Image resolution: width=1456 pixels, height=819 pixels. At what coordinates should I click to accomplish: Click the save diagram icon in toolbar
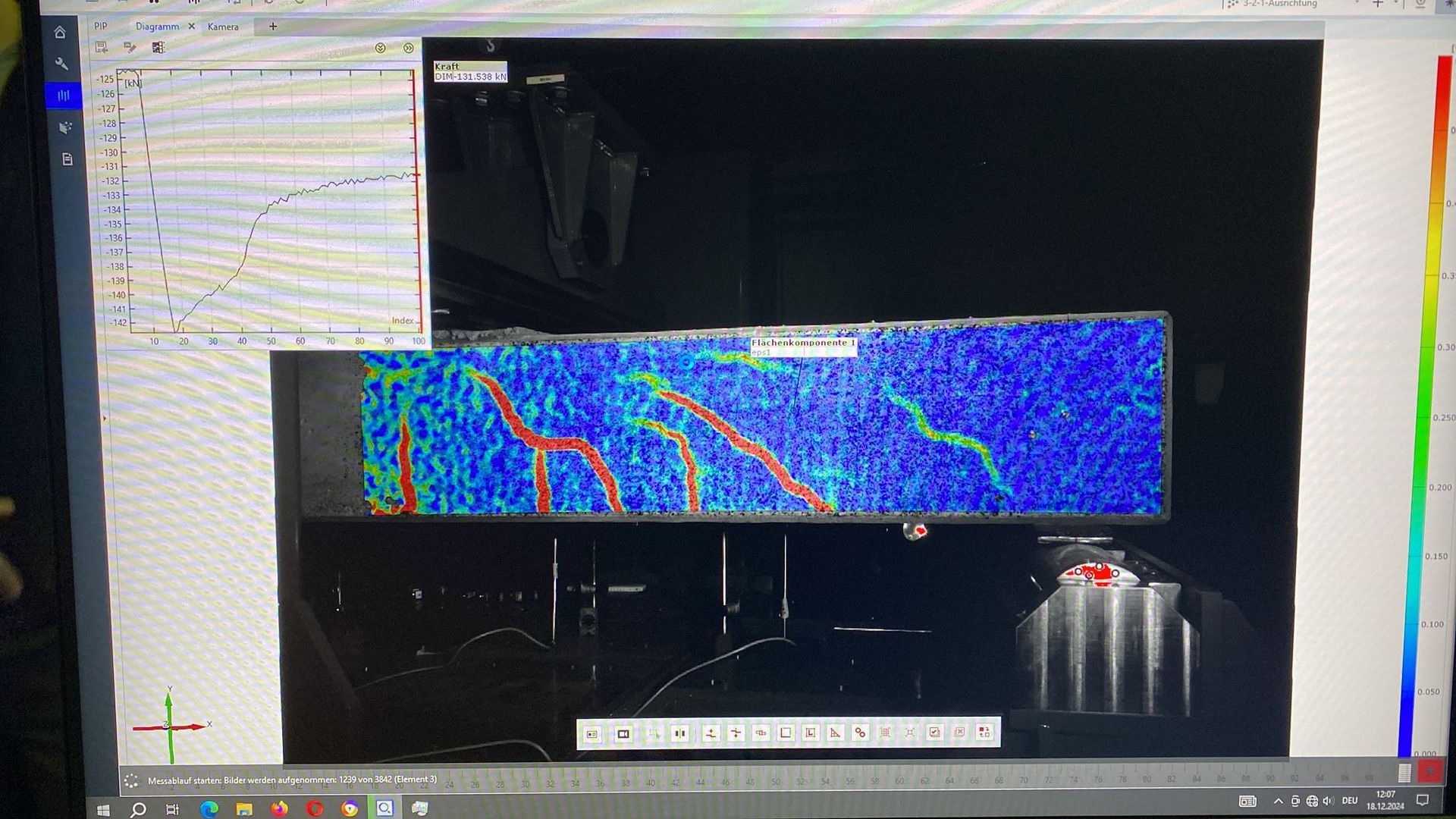pyautogui.click(x=101, y=48)
